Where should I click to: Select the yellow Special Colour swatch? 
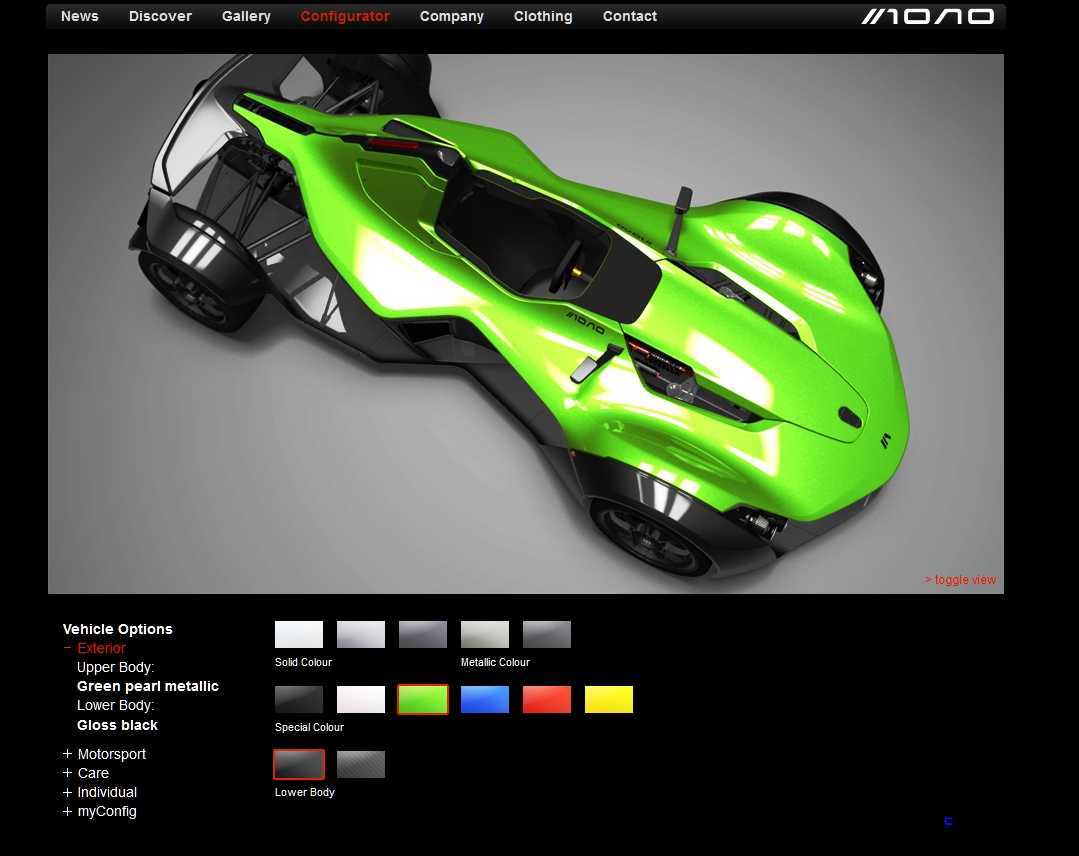click(608, 699)
